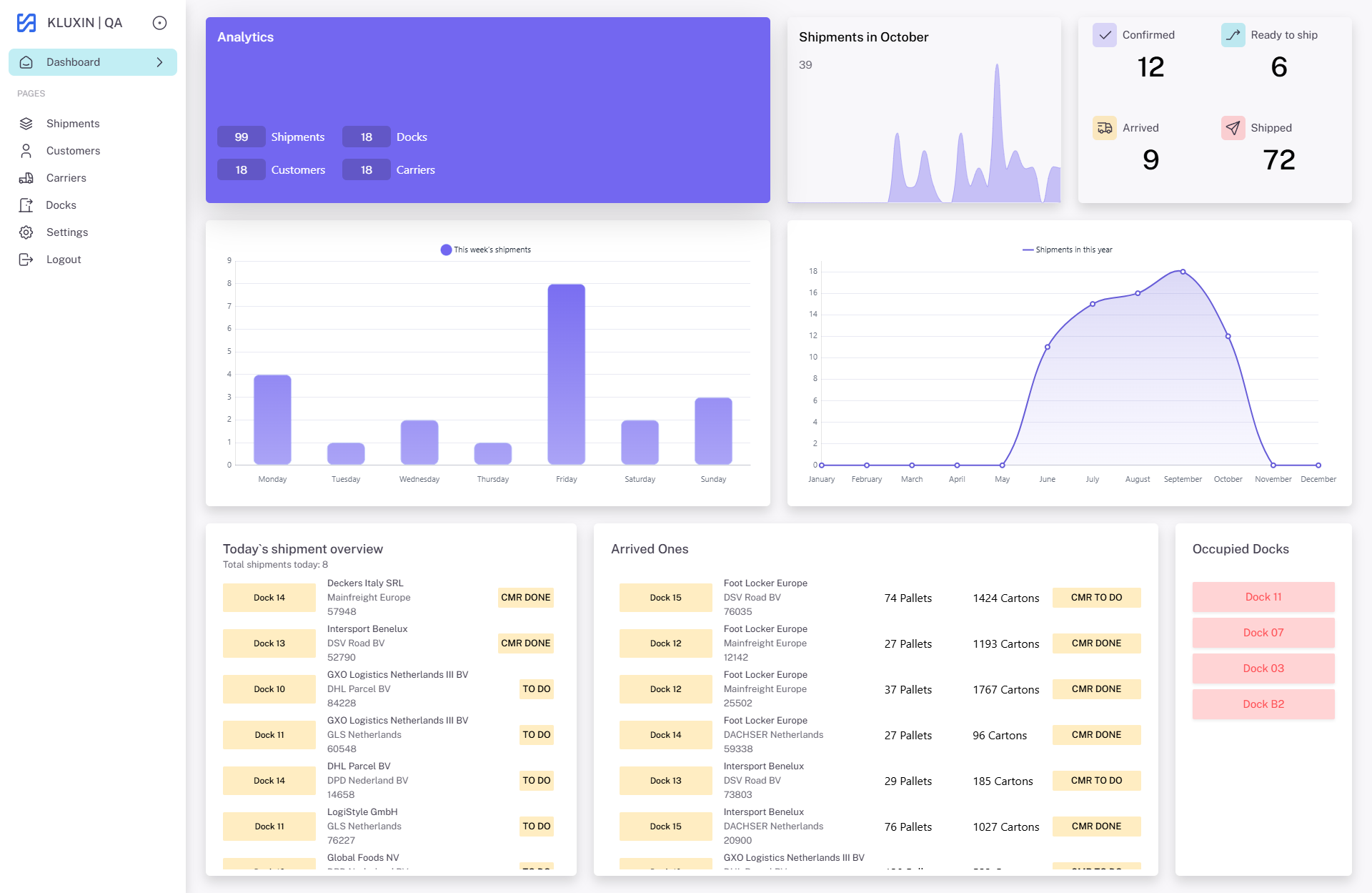Click the Shipped paper plane icon
Viewport: 1372px width, 893px height.
coord(1233,128)
